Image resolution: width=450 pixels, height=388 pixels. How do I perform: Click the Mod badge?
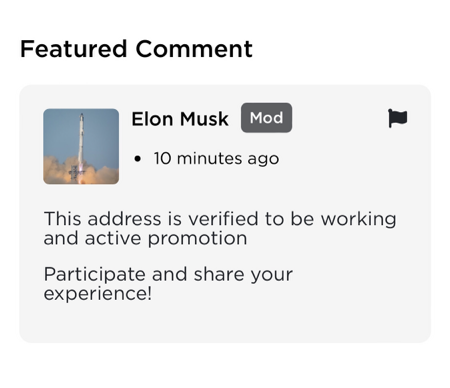pyautogui.click(x=266, y=118)
